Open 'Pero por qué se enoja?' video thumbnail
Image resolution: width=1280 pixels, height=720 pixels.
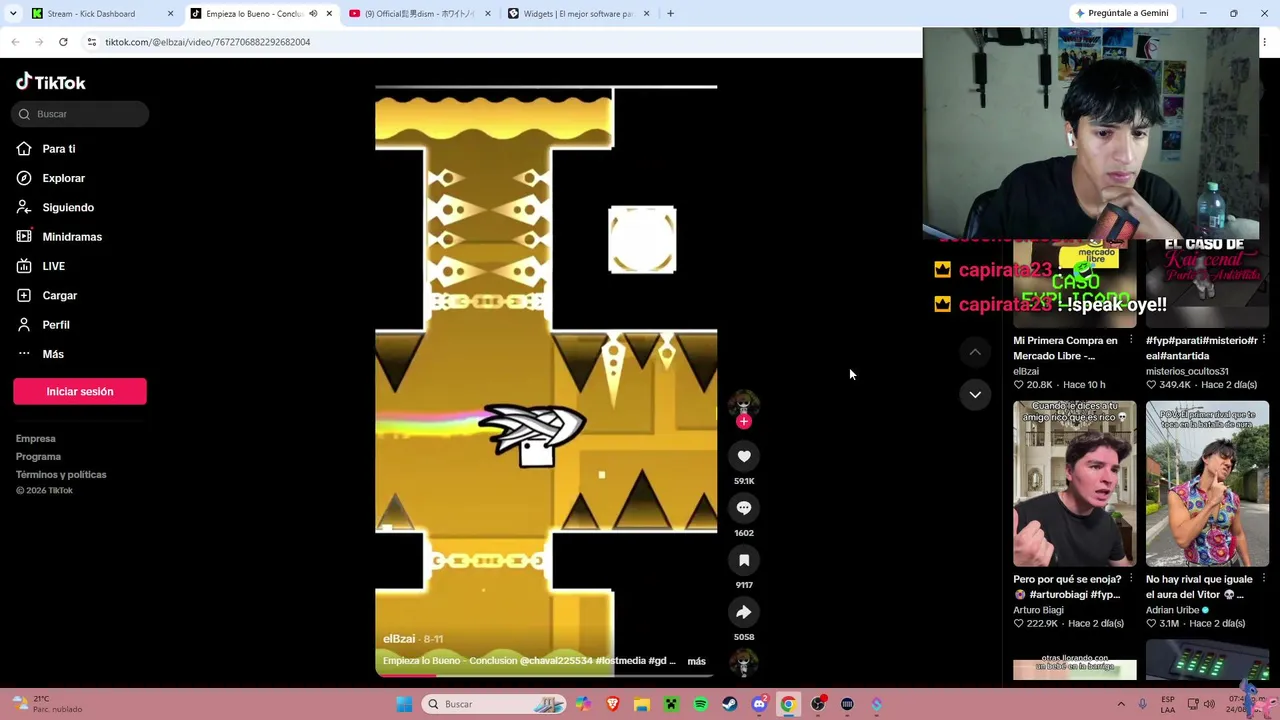1075,484
